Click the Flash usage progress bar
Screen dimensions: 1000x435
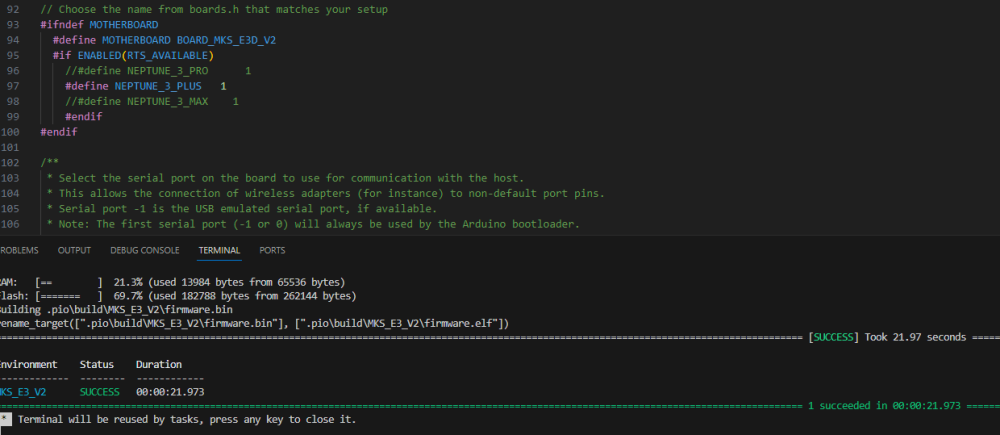pyautogui.click(x=70, y=296)
